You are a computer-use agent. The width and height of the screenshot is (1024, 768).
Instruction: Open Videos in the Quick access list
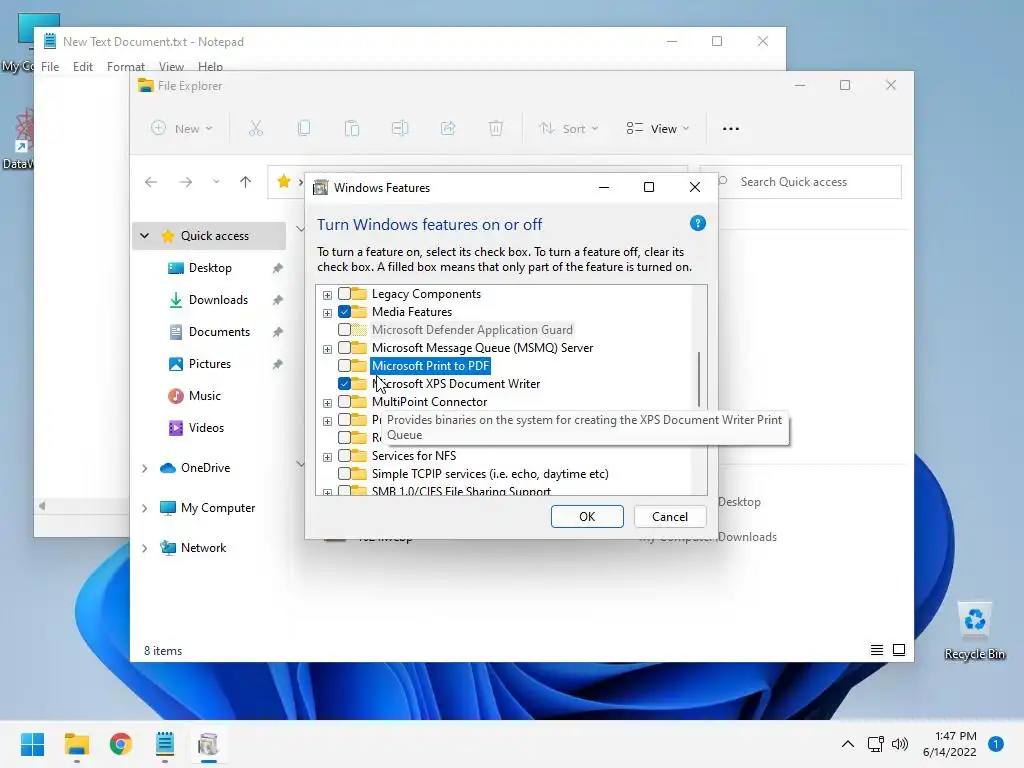[206, 428]
